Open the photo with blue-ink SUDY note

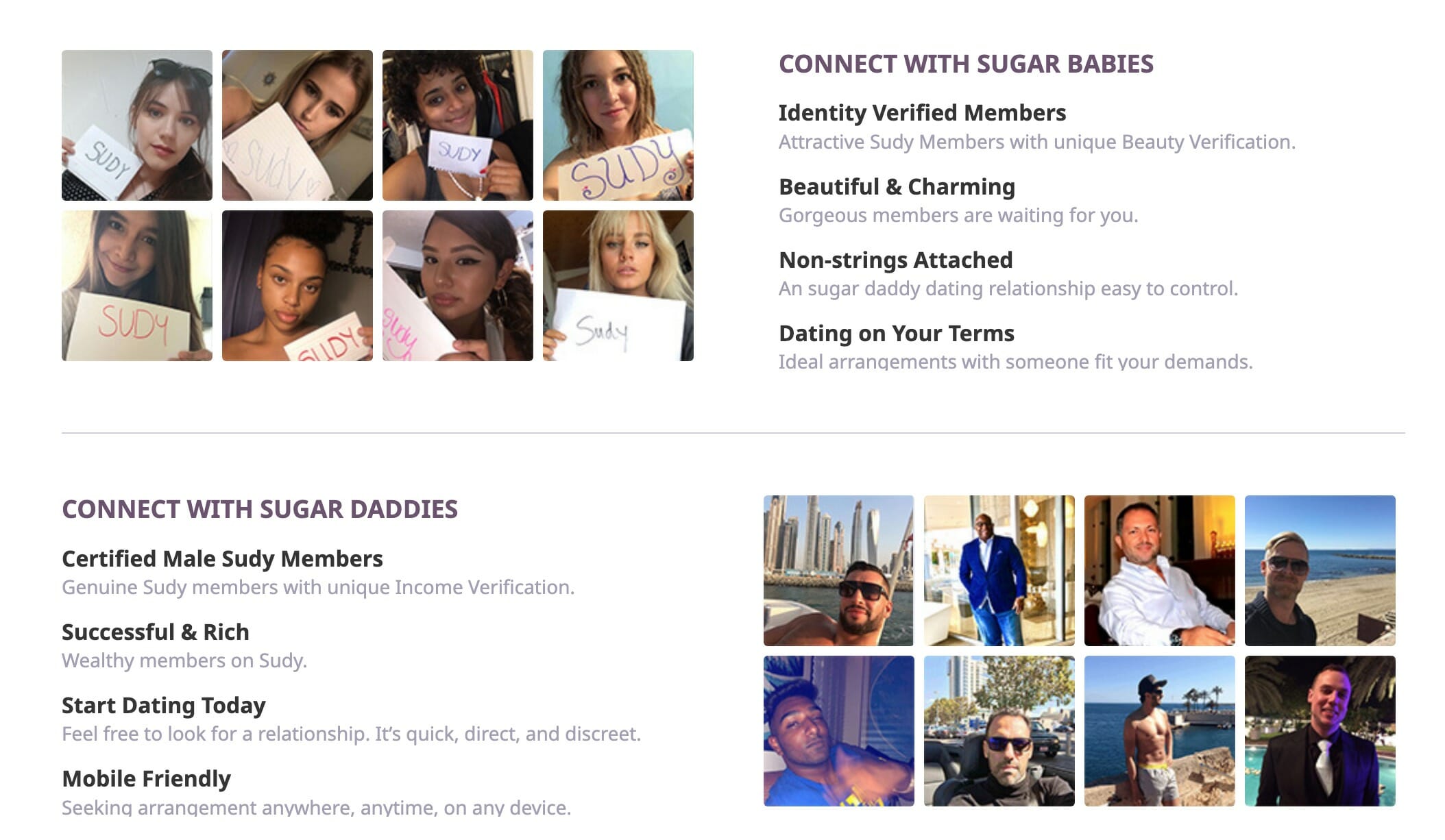tap(457, 125)
